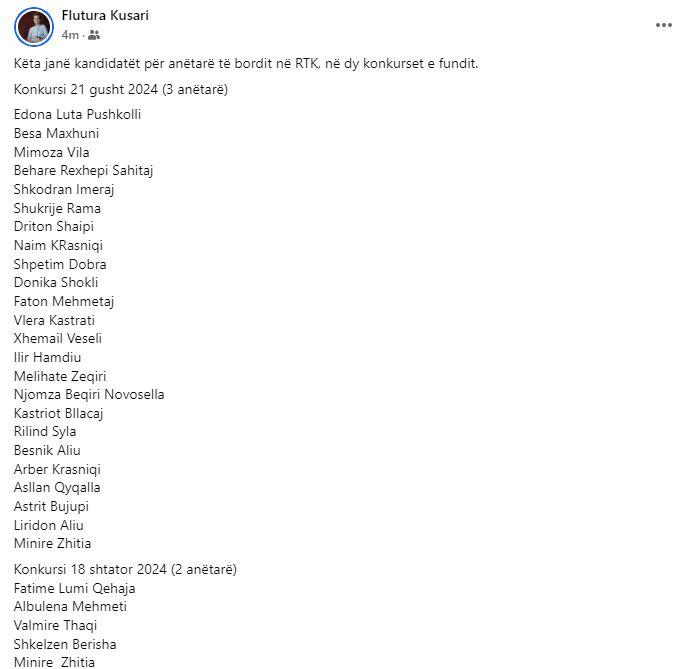Click the name Njomza Beqiri Novosella
Image resolution: width=677 pixels, height=669 pixels.
coord(89,395)
